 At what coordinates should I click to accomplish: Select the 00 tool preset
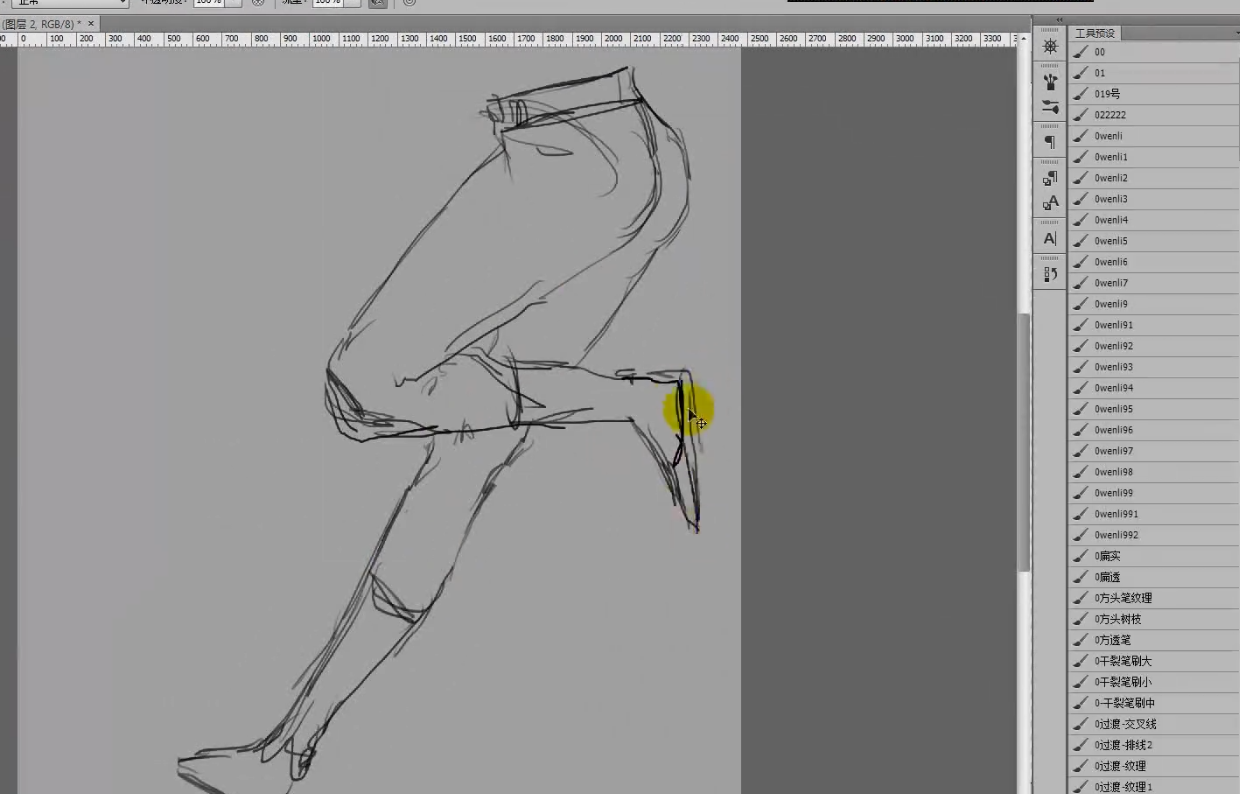pos(1153,52)
